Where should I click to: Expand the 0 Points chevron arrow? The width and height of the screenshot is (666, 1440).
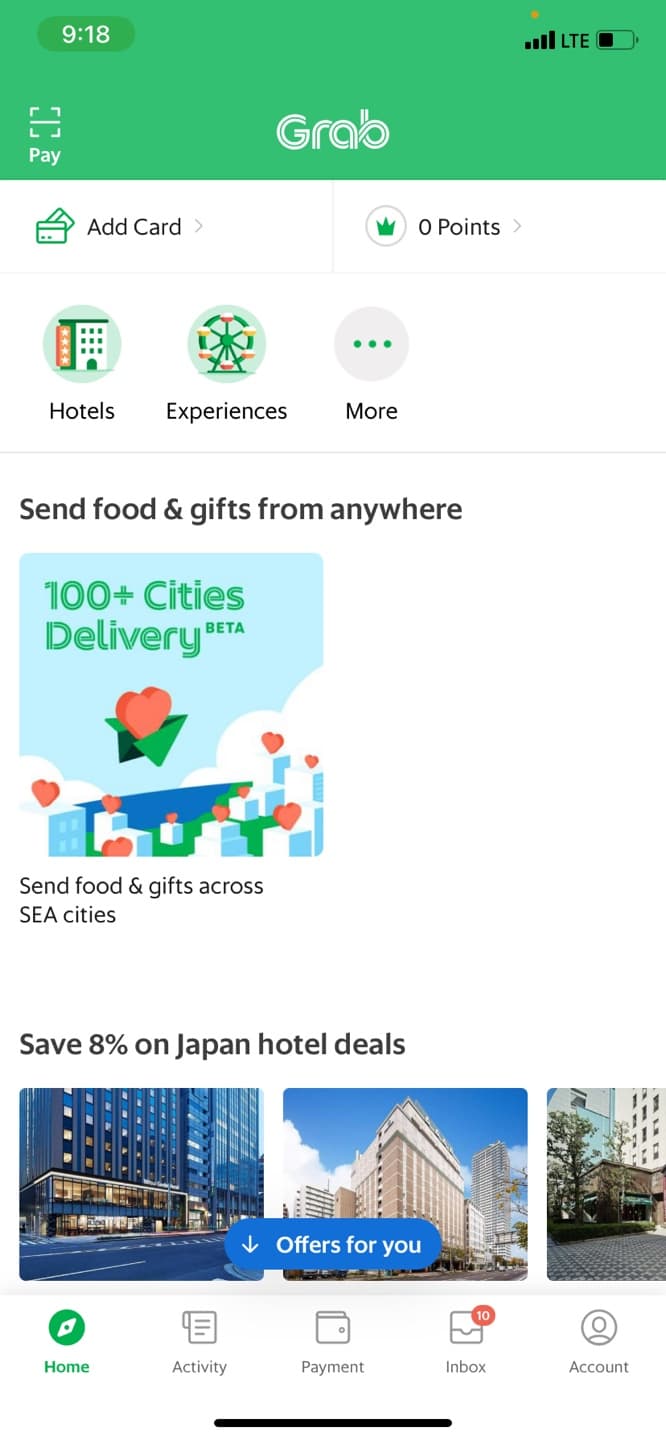click(517, 226)
